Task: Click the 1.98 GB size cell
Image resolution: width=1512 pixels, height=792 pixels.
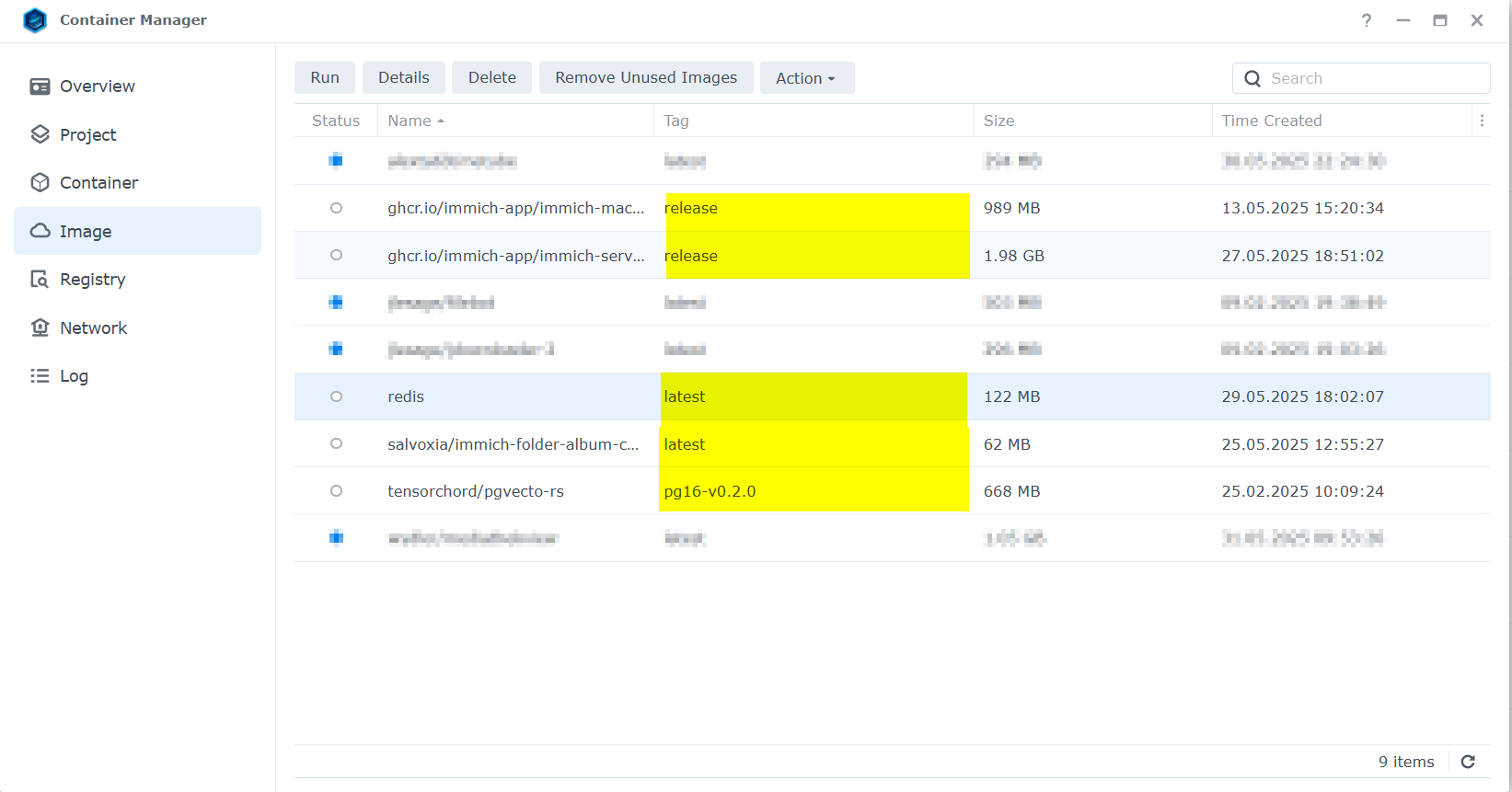Action: (x=1013, y=256)
